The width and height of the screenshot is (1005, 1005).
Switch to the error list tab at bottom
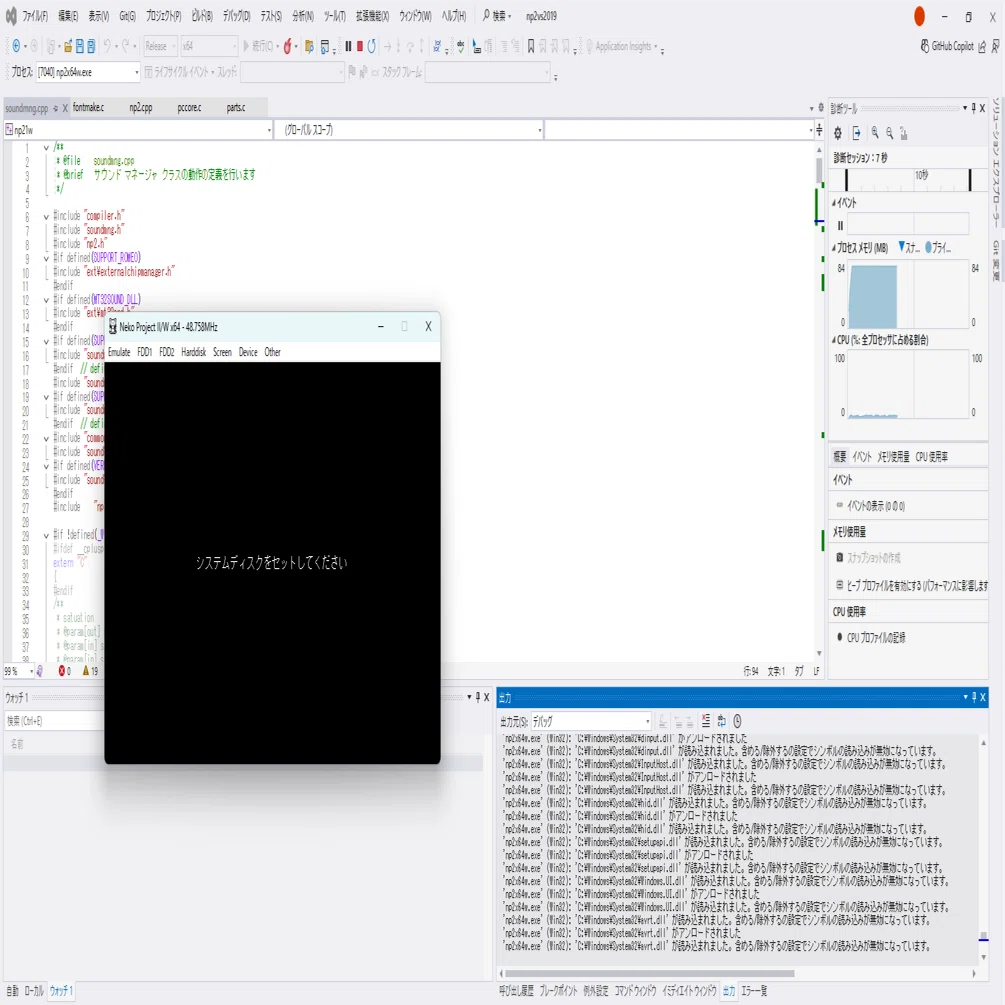[754, 991]
